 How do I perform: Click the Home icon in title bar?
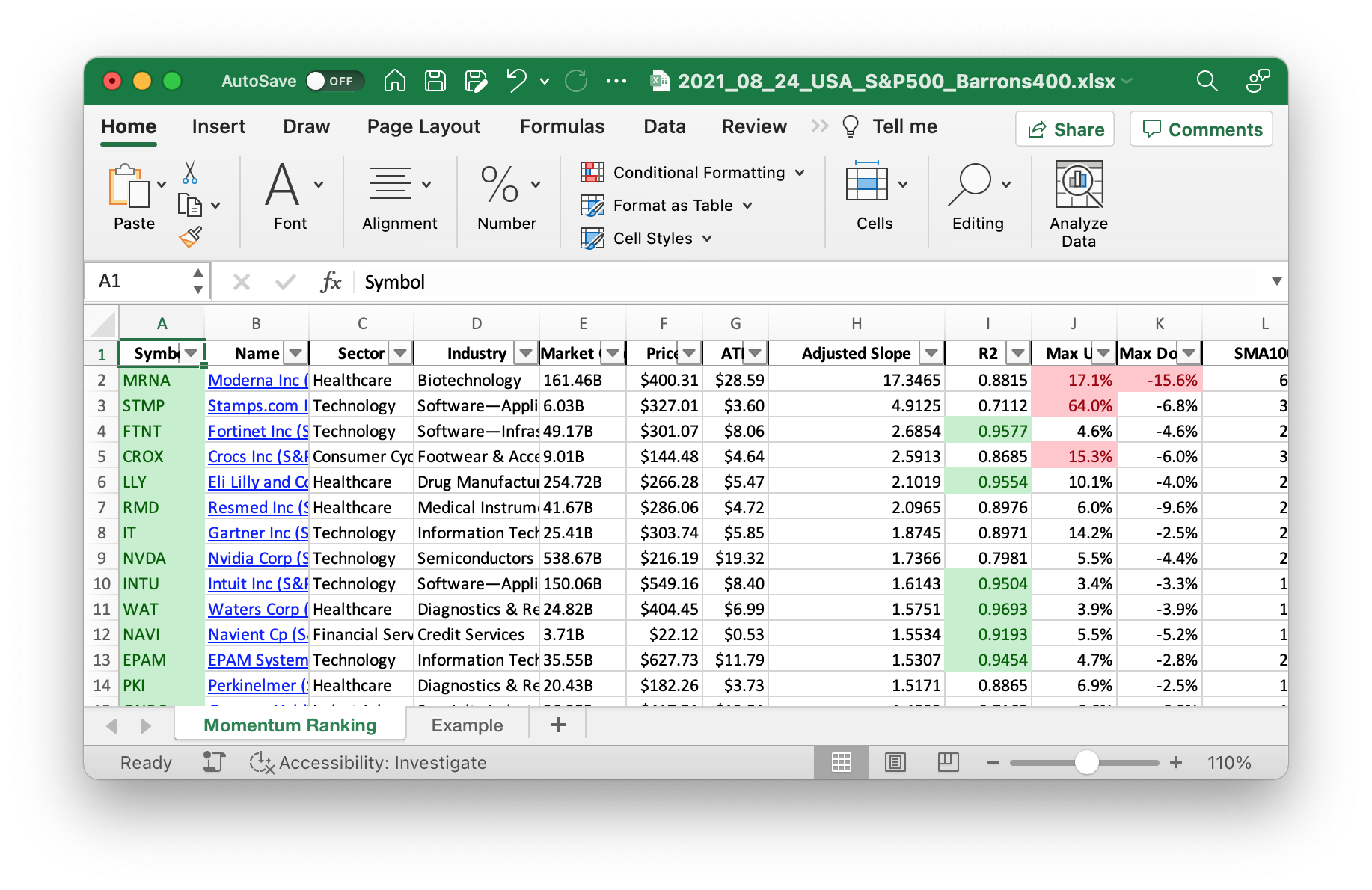coord(395,81)
